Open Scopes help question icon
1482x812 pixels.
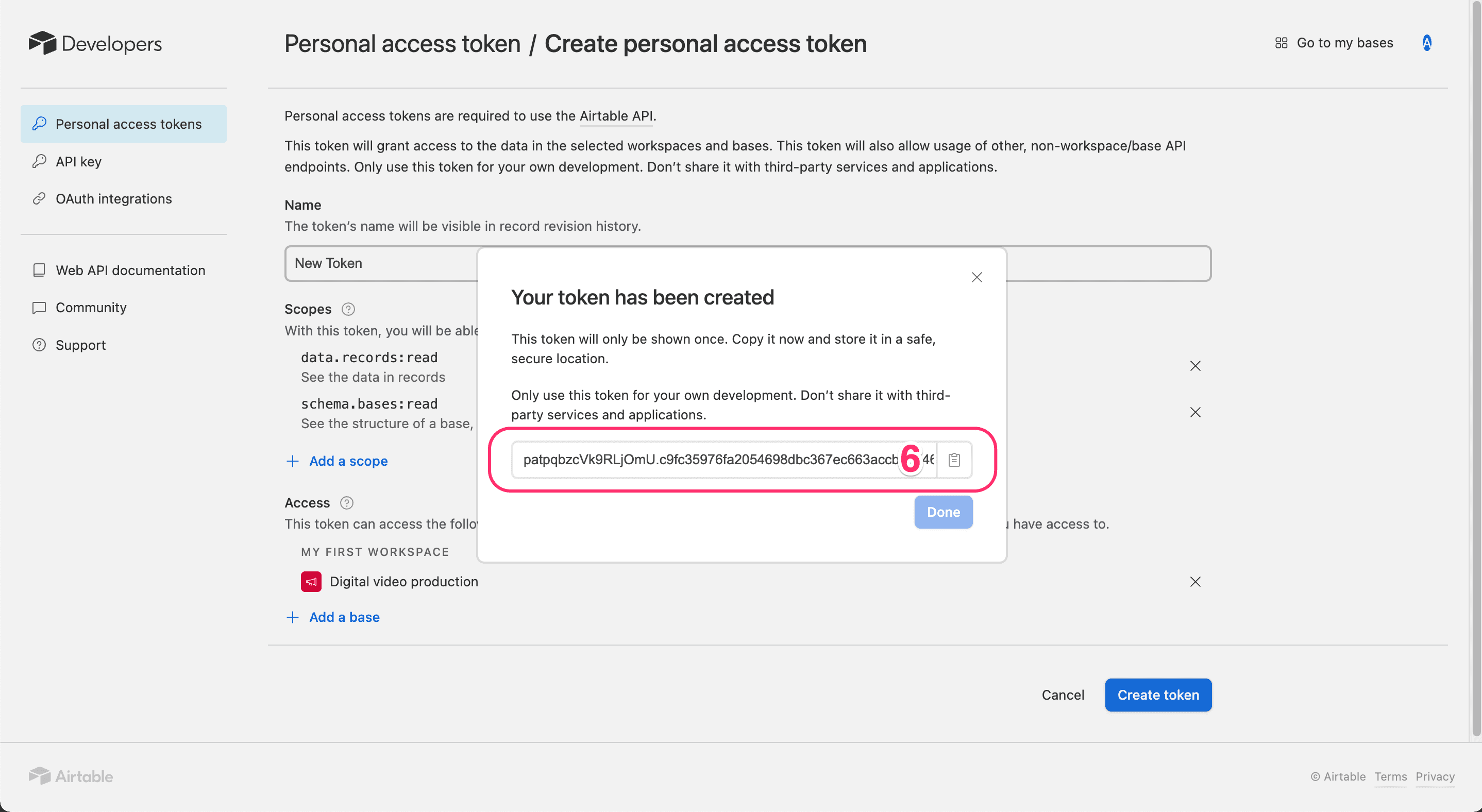(x=348, y=309)
